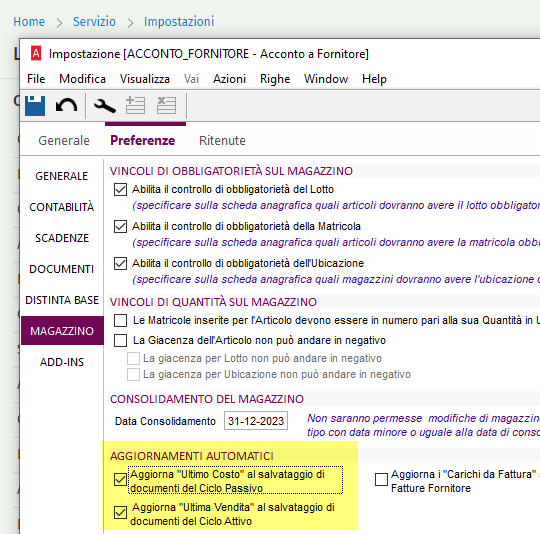Check Giacenza dell'Articolo non negativo checkbox

coord(120,341)
